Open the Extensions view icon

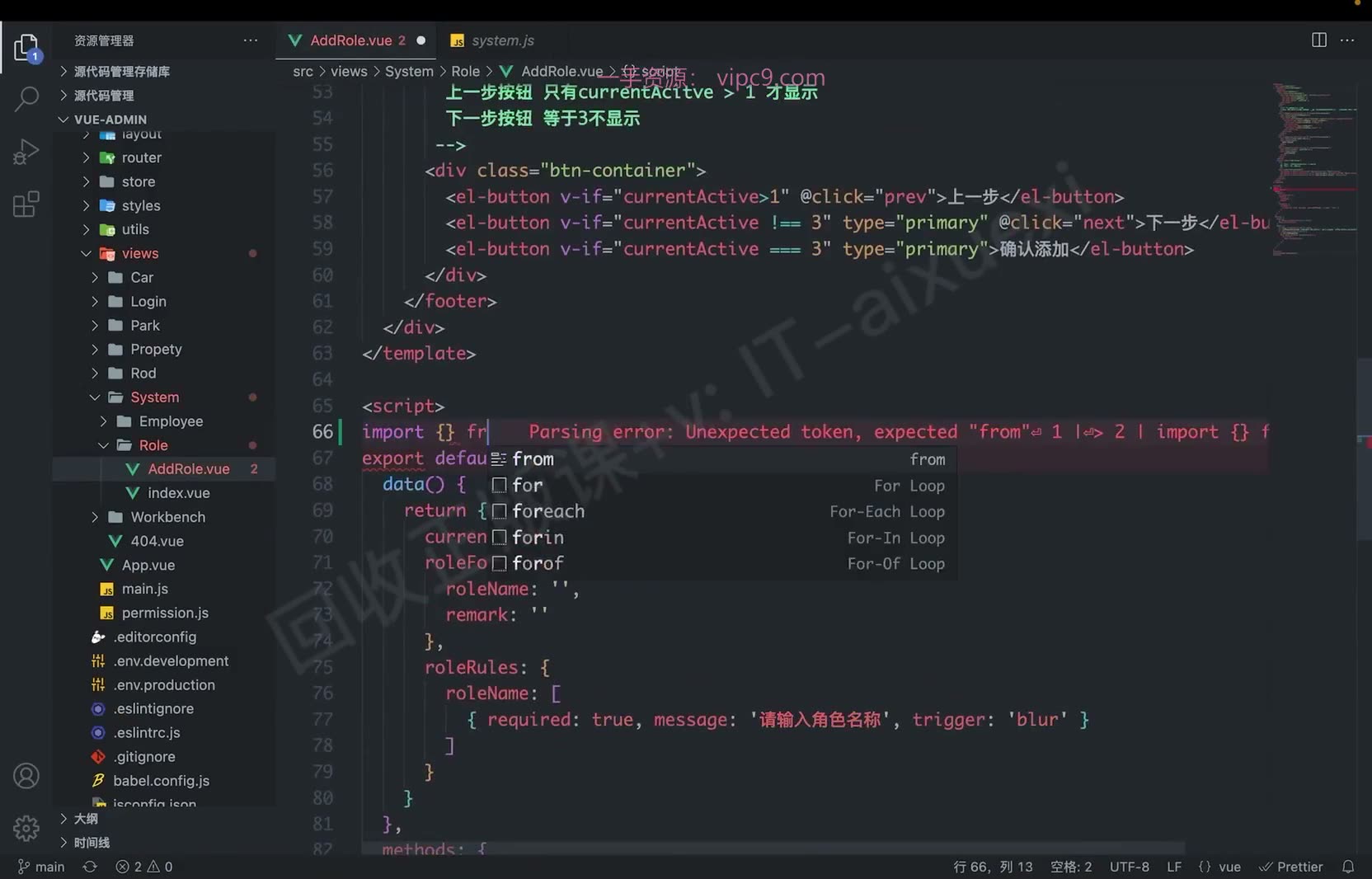[26, 204]
